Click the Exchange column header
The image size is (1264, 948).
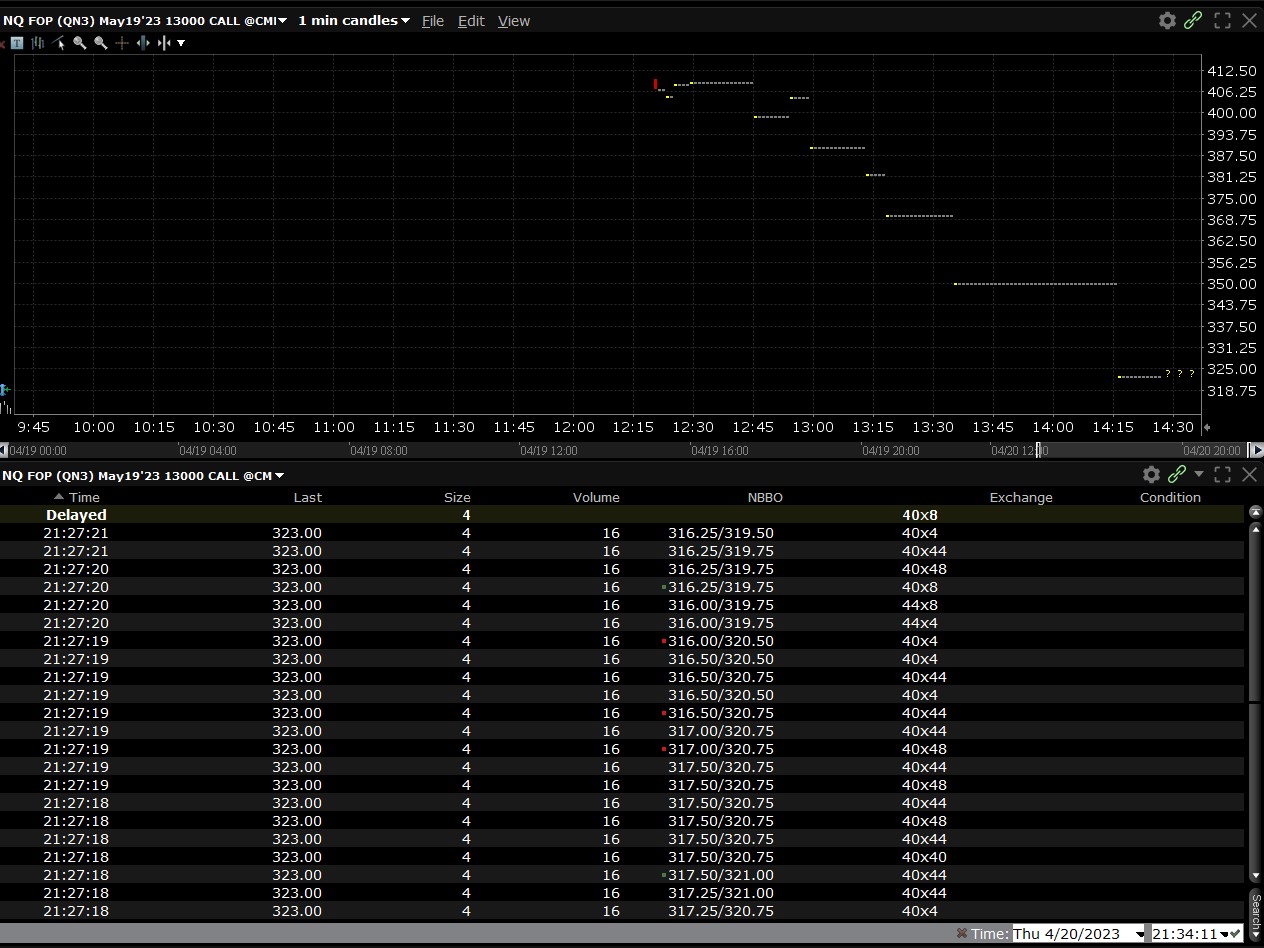[1021, 497]
